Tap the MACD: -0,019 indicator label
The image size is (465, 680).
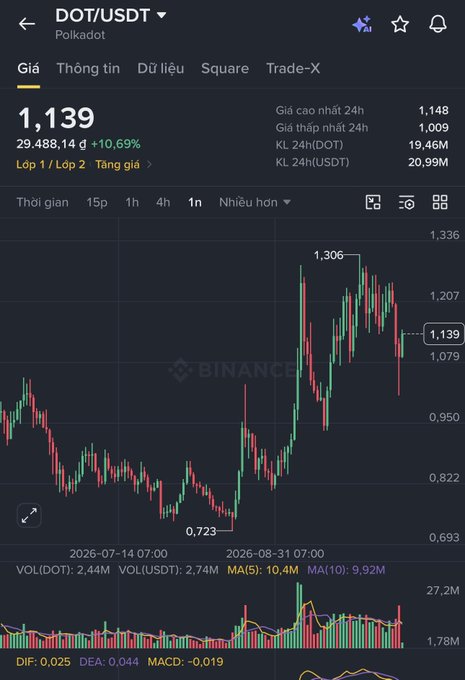coord(186,662)
